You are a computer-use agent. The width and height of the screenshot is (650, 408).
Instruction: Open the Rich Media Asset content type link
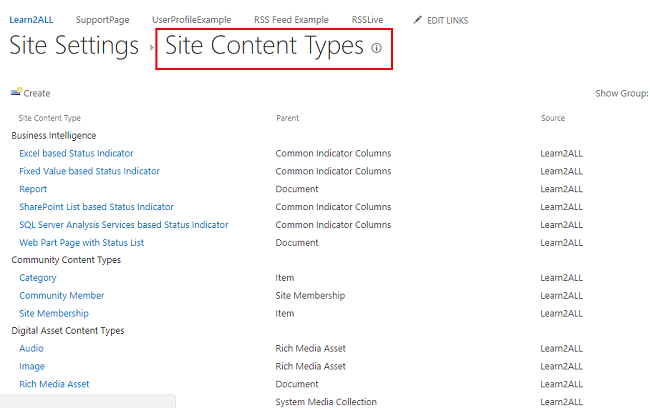click(x=54, y=384)
